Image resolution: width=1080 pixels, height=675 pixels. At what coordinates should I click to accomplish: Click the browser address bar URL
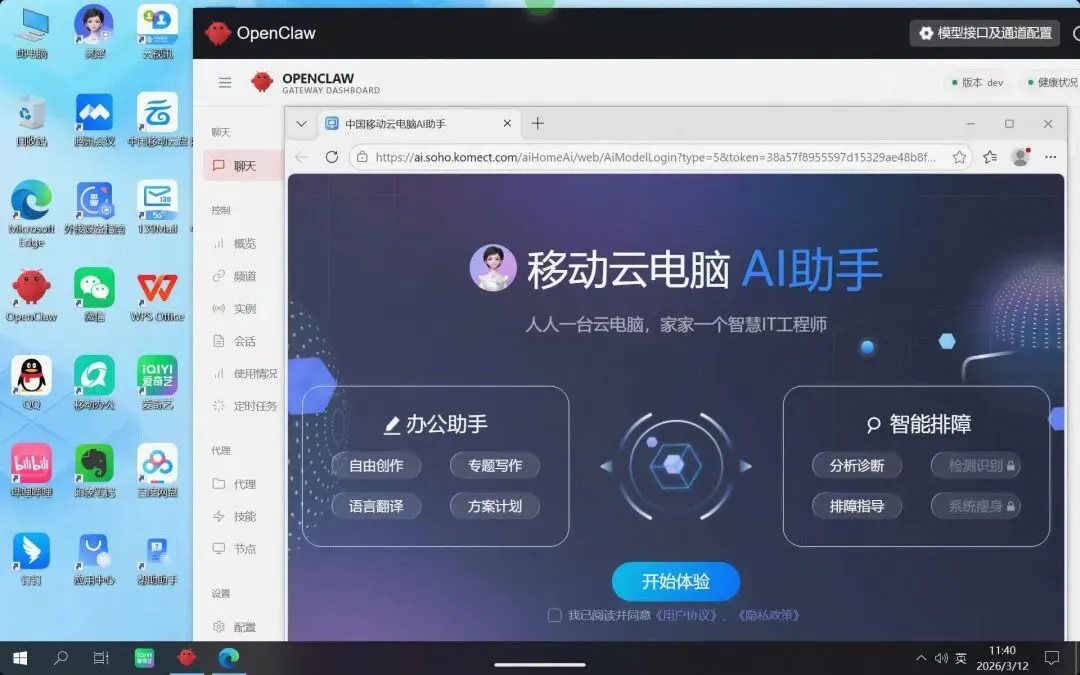(x=655, y=157)
